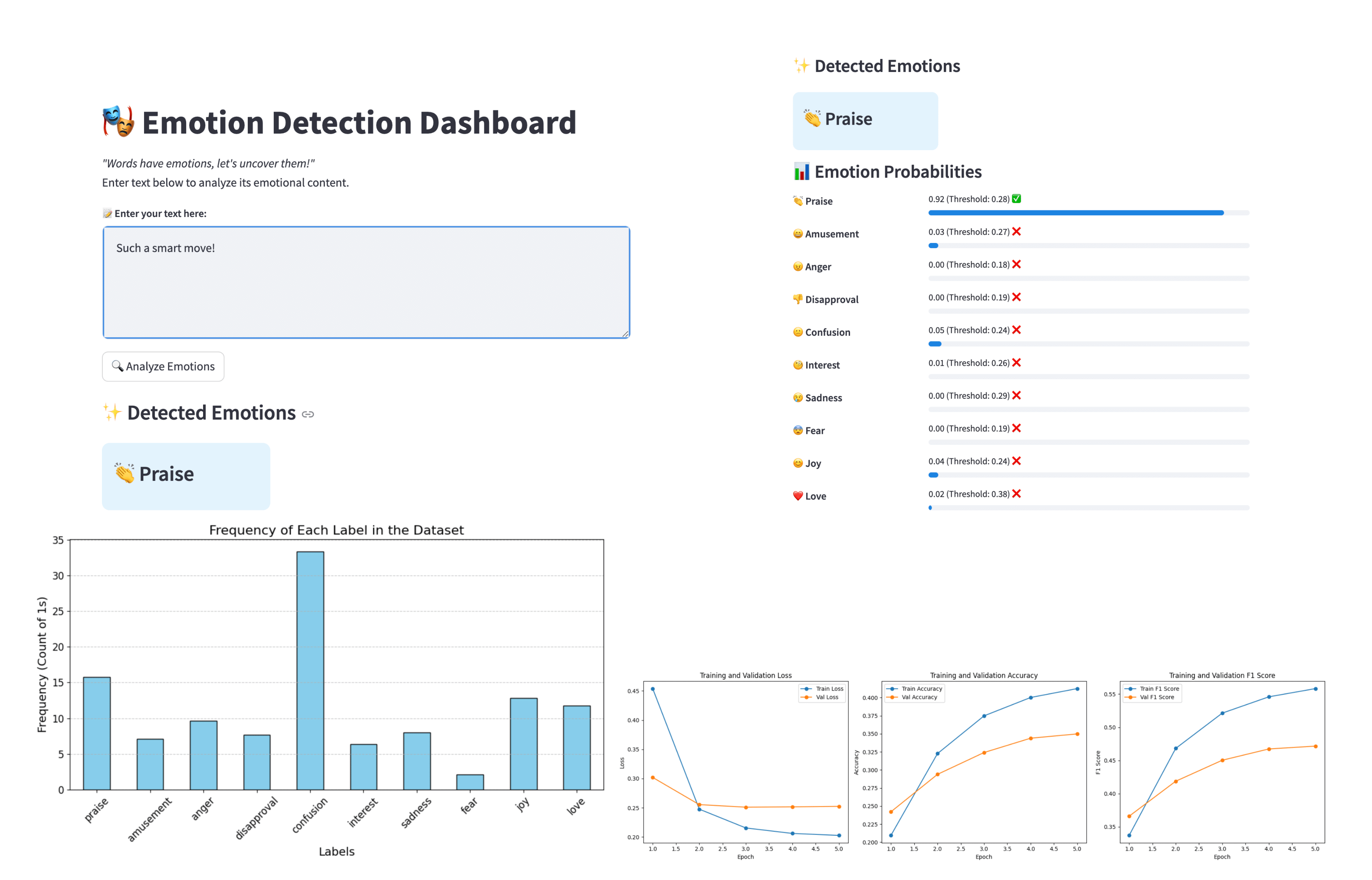Click the anchor link icon beside Detected Emotions

pos(308,414)
